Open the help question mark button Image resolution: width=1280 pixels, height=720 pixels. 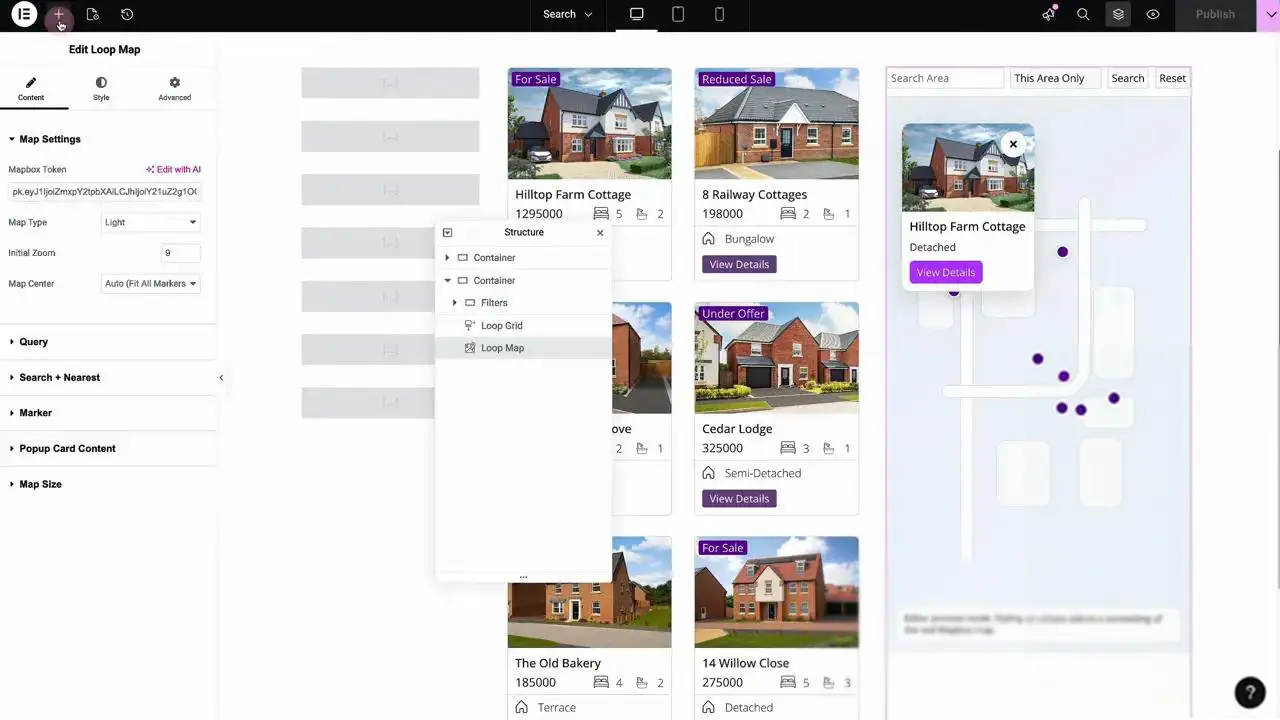[1249, 692]
